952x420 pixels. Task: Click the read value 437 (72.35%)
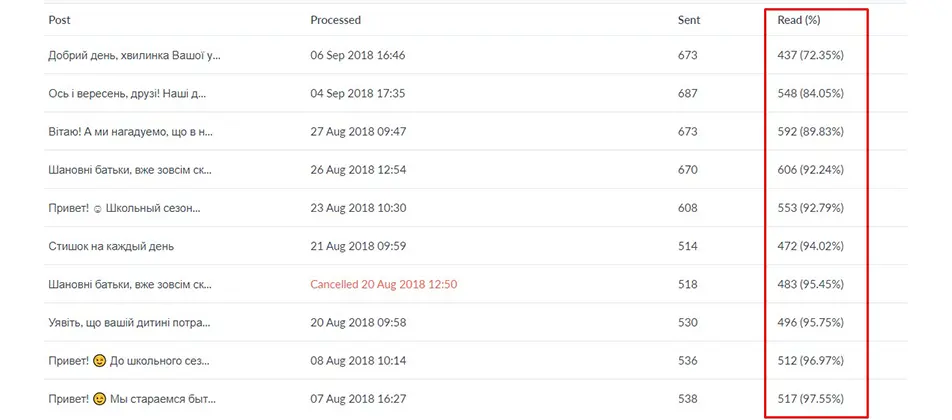pos(810,55)
